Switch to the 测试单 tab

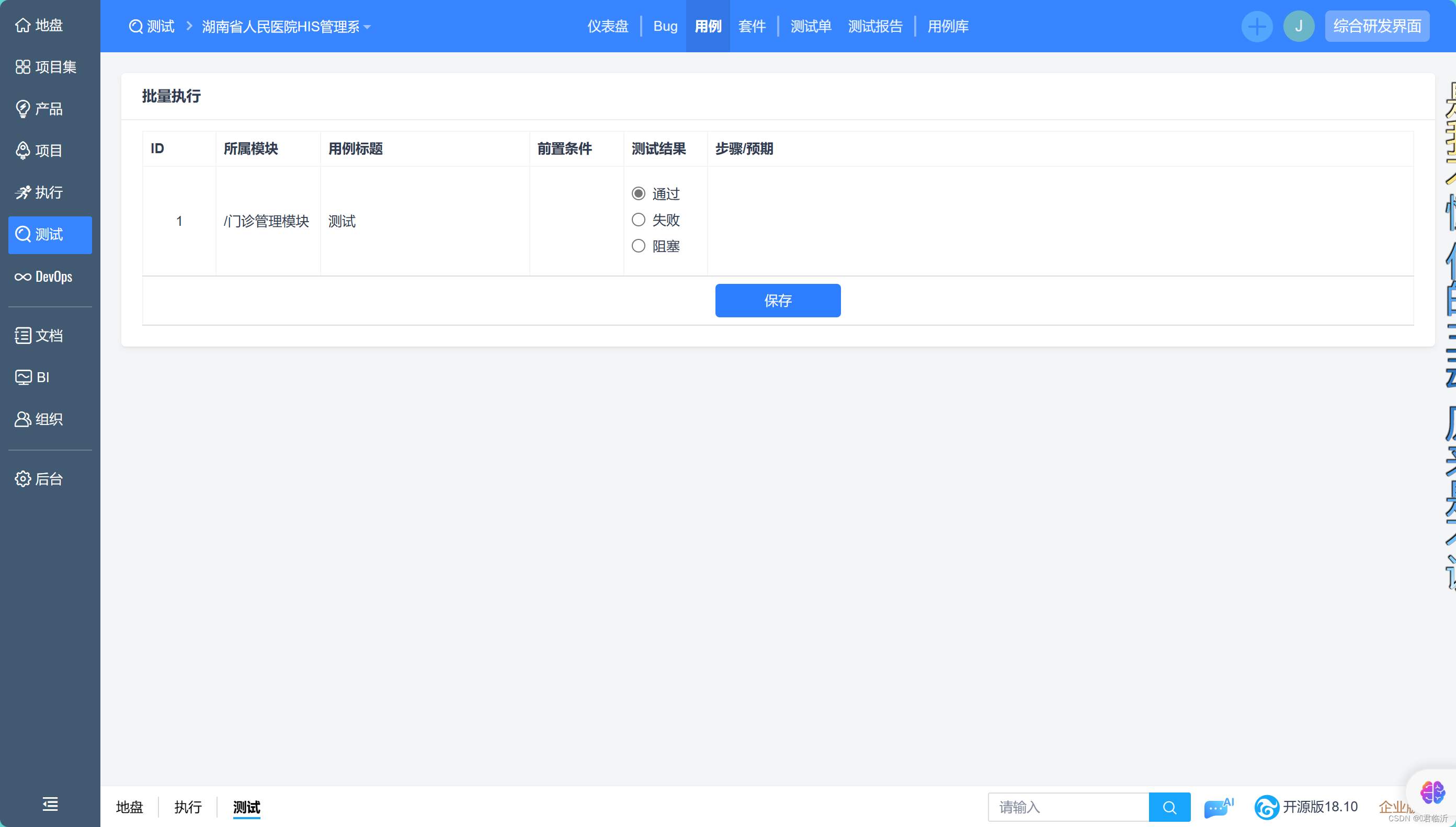click(811, 26)
